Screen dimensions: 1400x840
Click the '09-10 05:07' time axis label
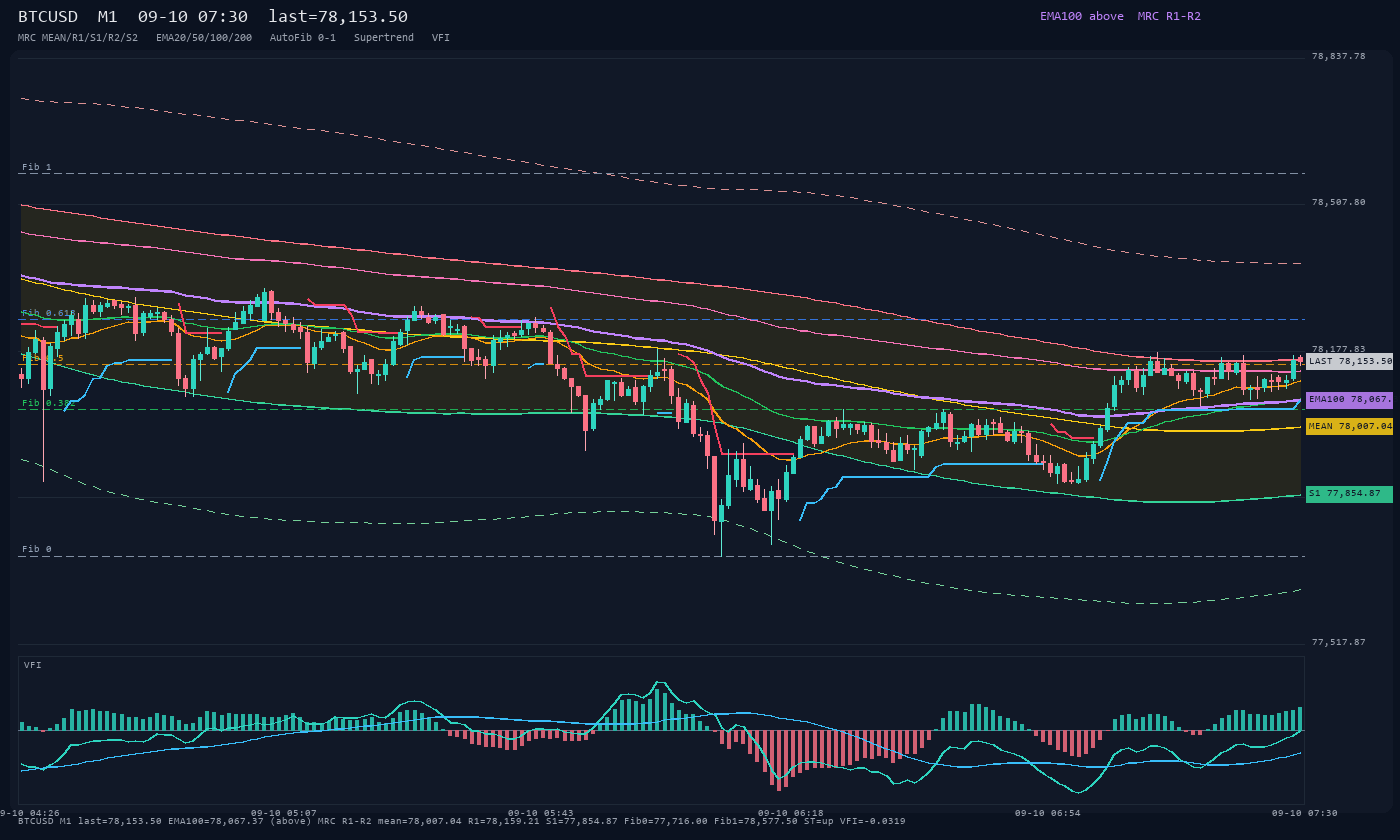284,813
